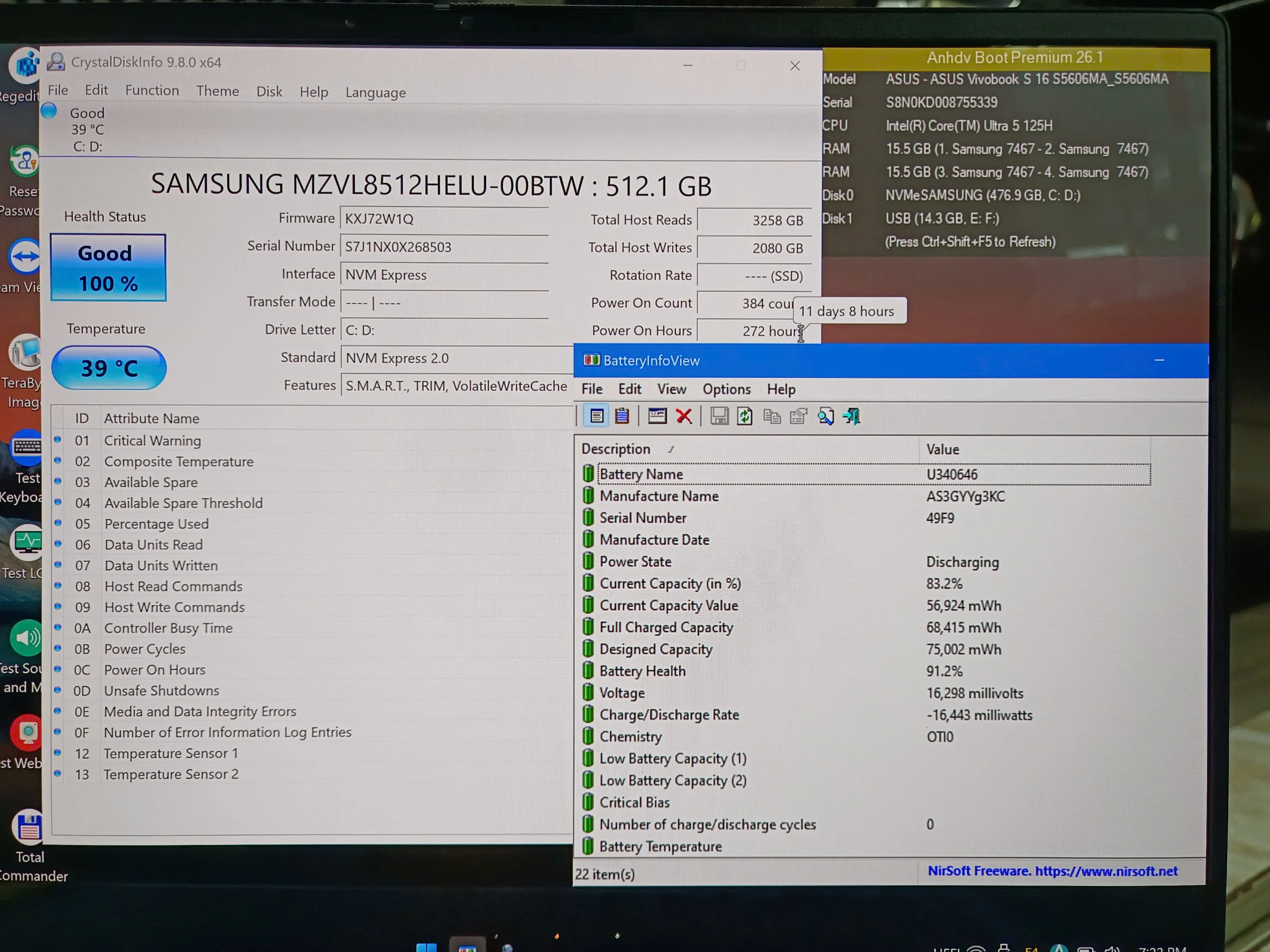
Task: Open the Language menu in CrystalDiskInfo
Action: click(376, 93)
